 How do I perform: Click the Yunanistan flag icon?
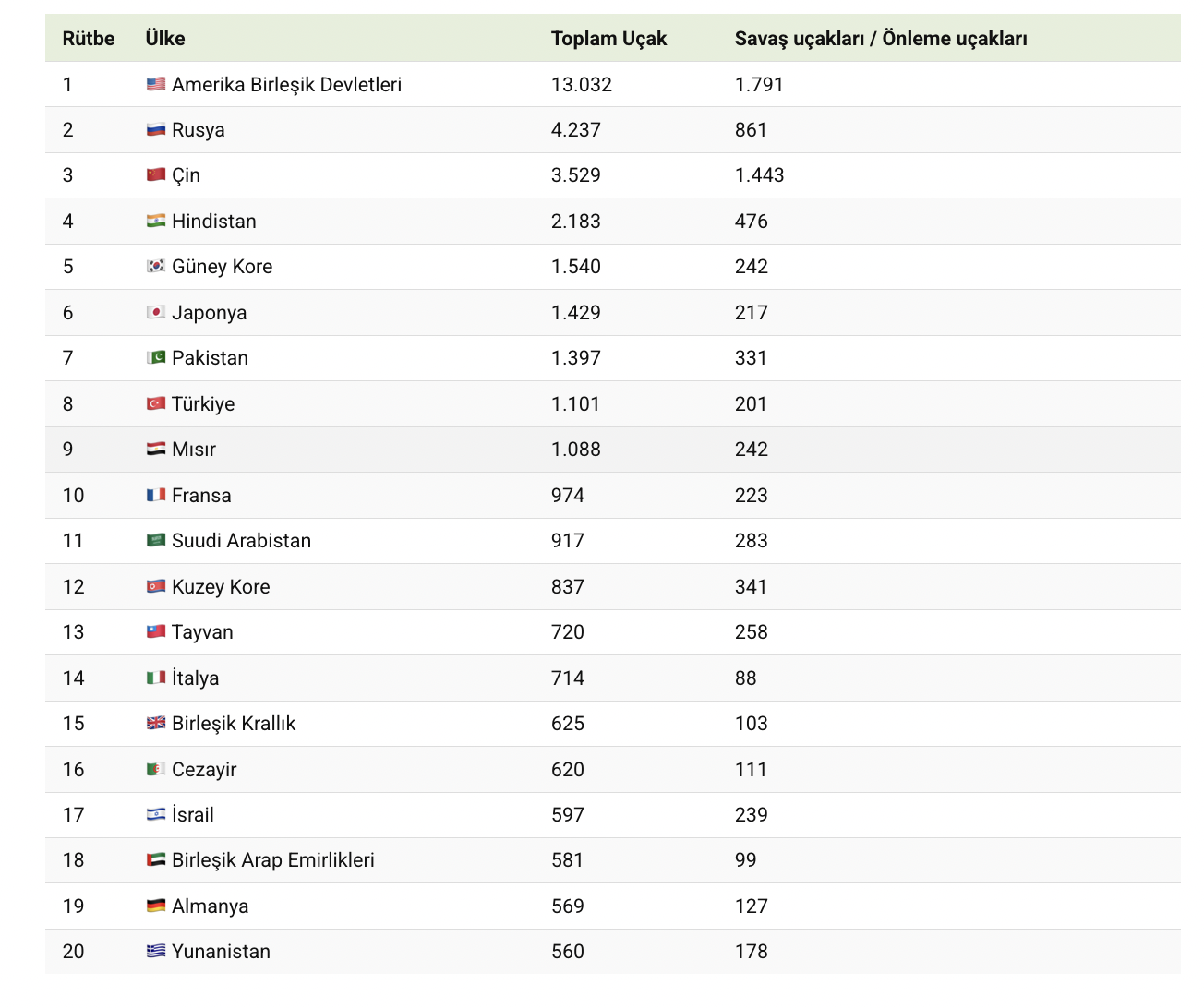tap(155, 951)
